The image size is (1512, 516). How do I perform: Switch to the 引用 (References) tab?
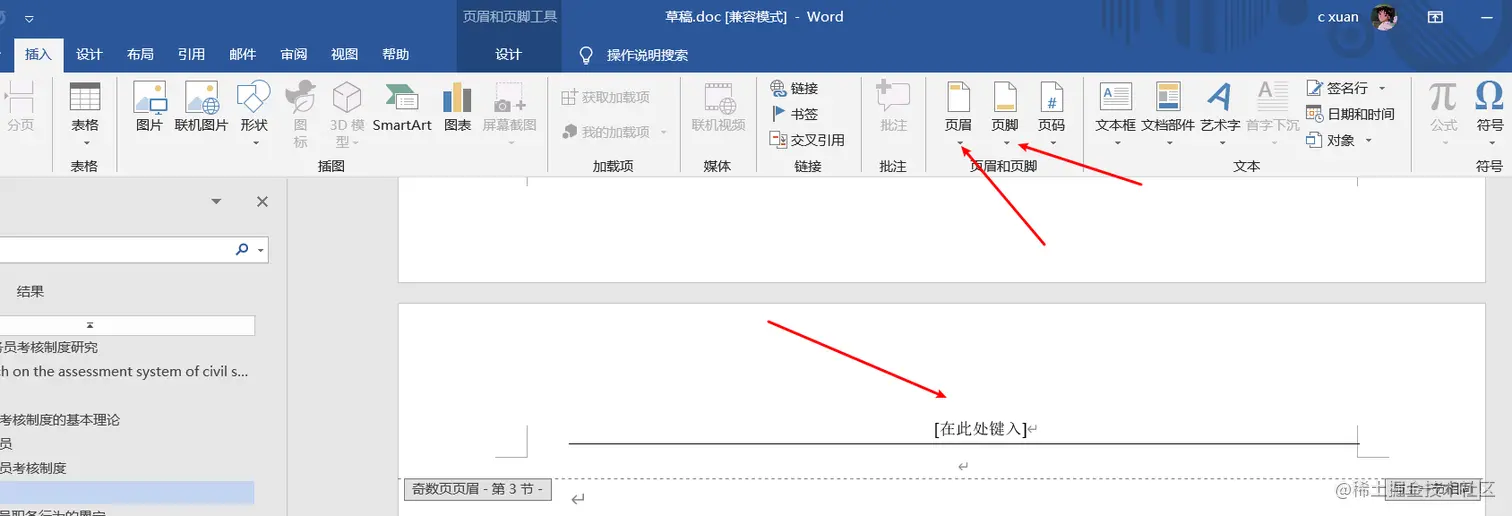[191, 55]
